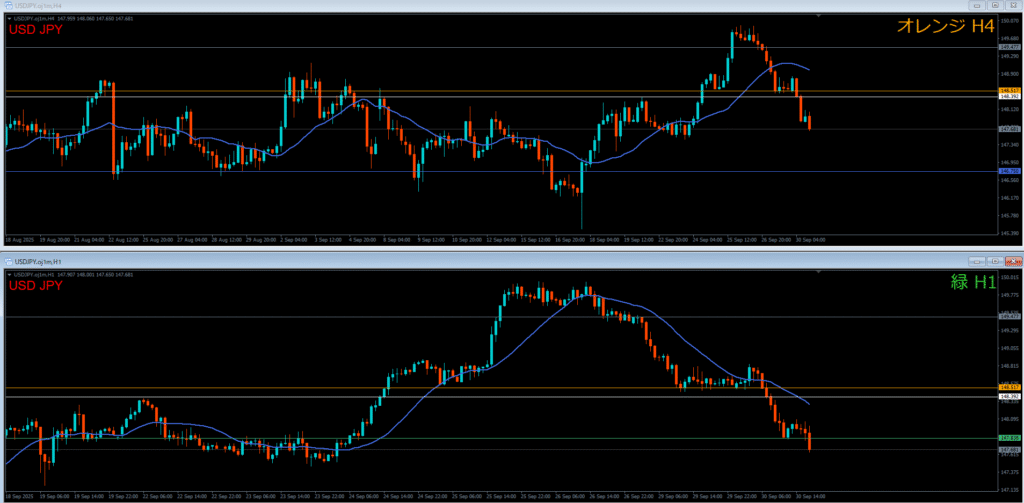Click the H1 chart window title icon
Screen dimensions: 1024x503
pyautogui.click(x=9, y=259)
